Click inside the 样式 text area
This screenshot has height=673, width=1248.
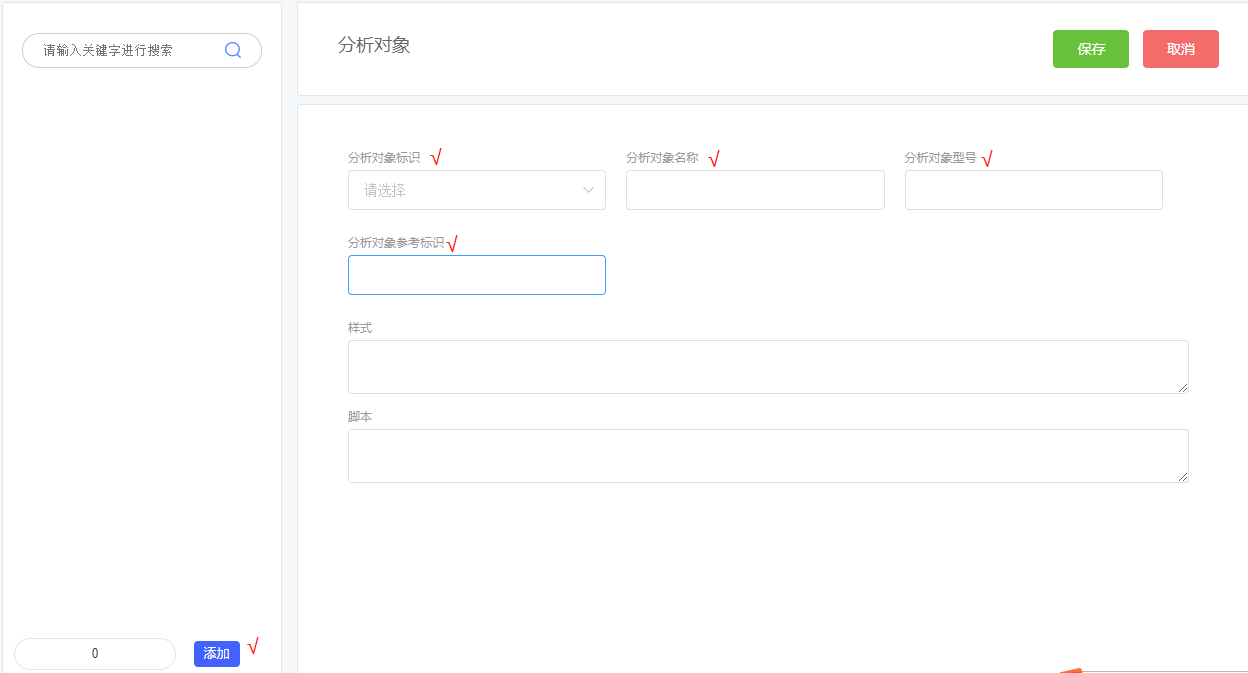click(x=767, y=367)
